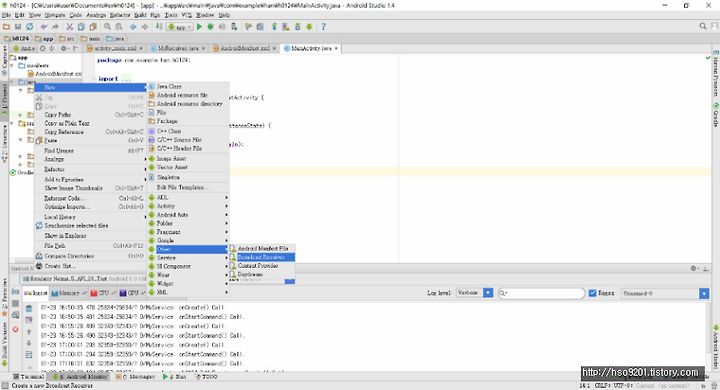The width and height of the screenshot is (720, 390).
Task: Open the TODO tool window tab
Action: [x=207, y=377]
